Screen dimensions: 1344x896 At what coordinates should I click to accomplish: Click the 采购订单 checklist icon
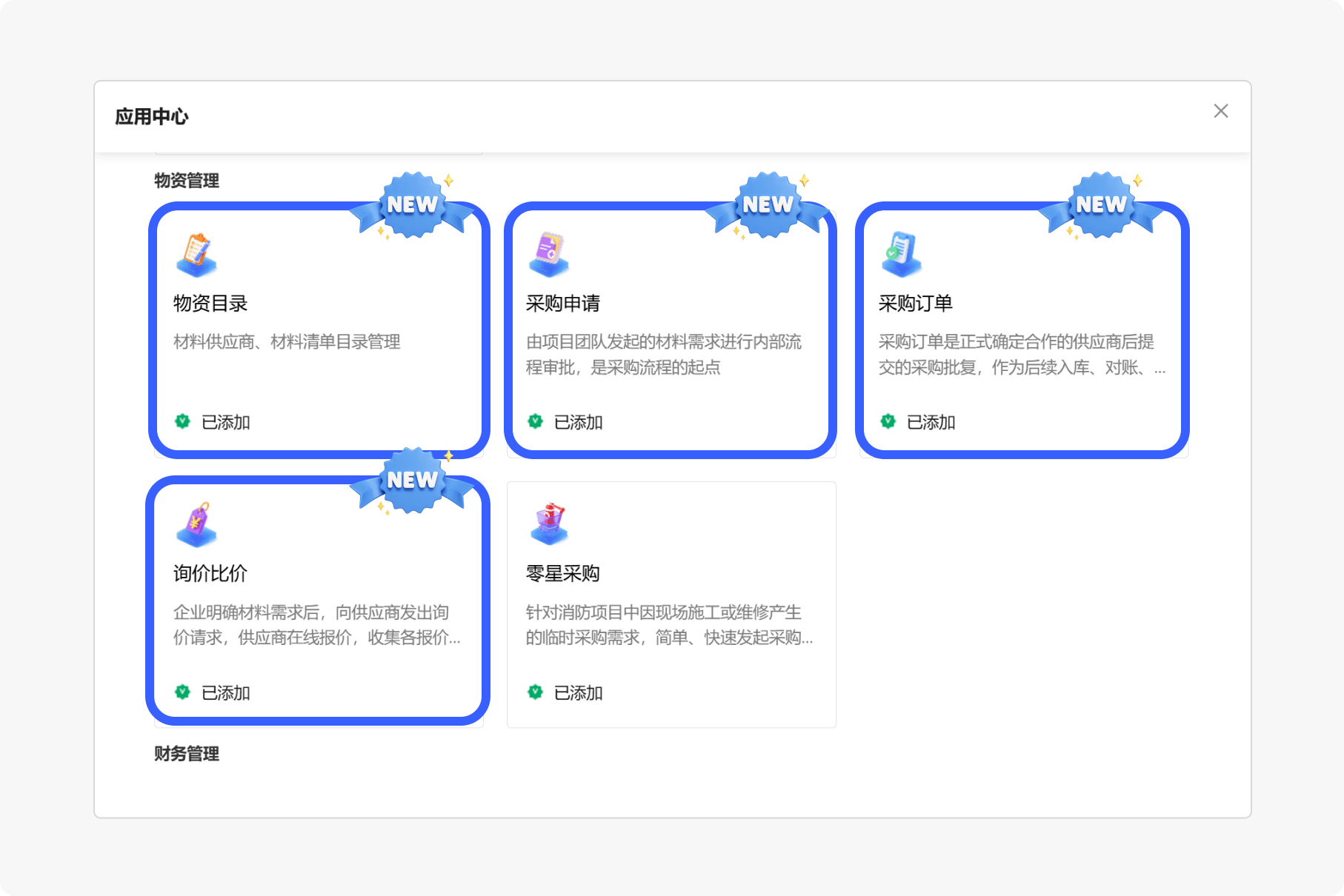click(902, 255)
